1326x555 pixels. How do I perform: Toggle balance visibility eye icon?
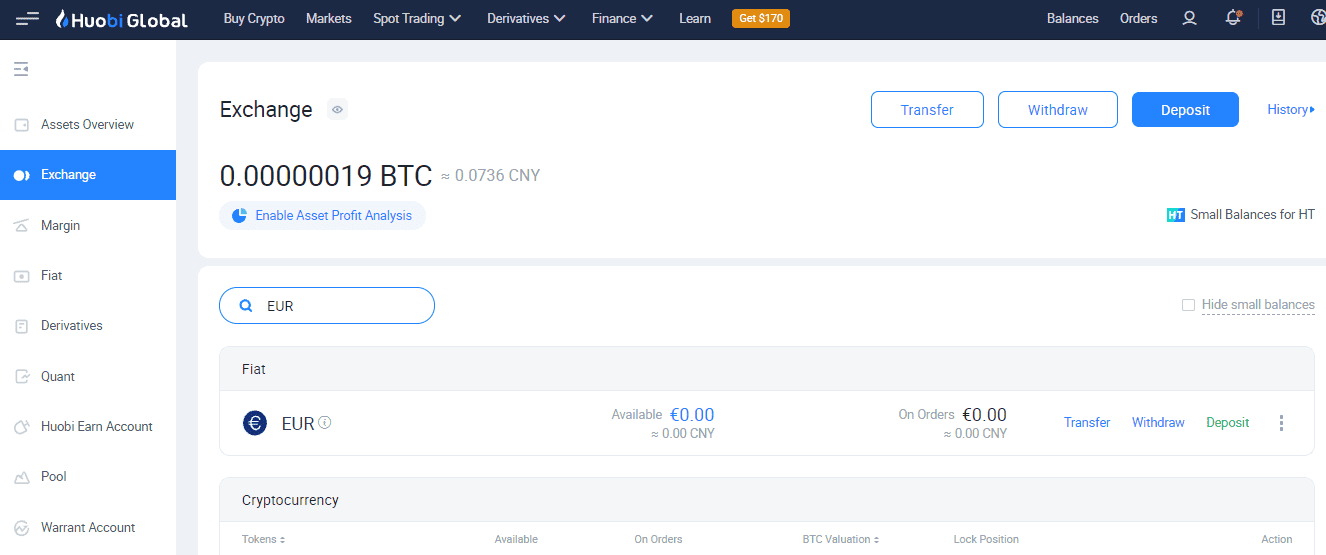point(337,109)
